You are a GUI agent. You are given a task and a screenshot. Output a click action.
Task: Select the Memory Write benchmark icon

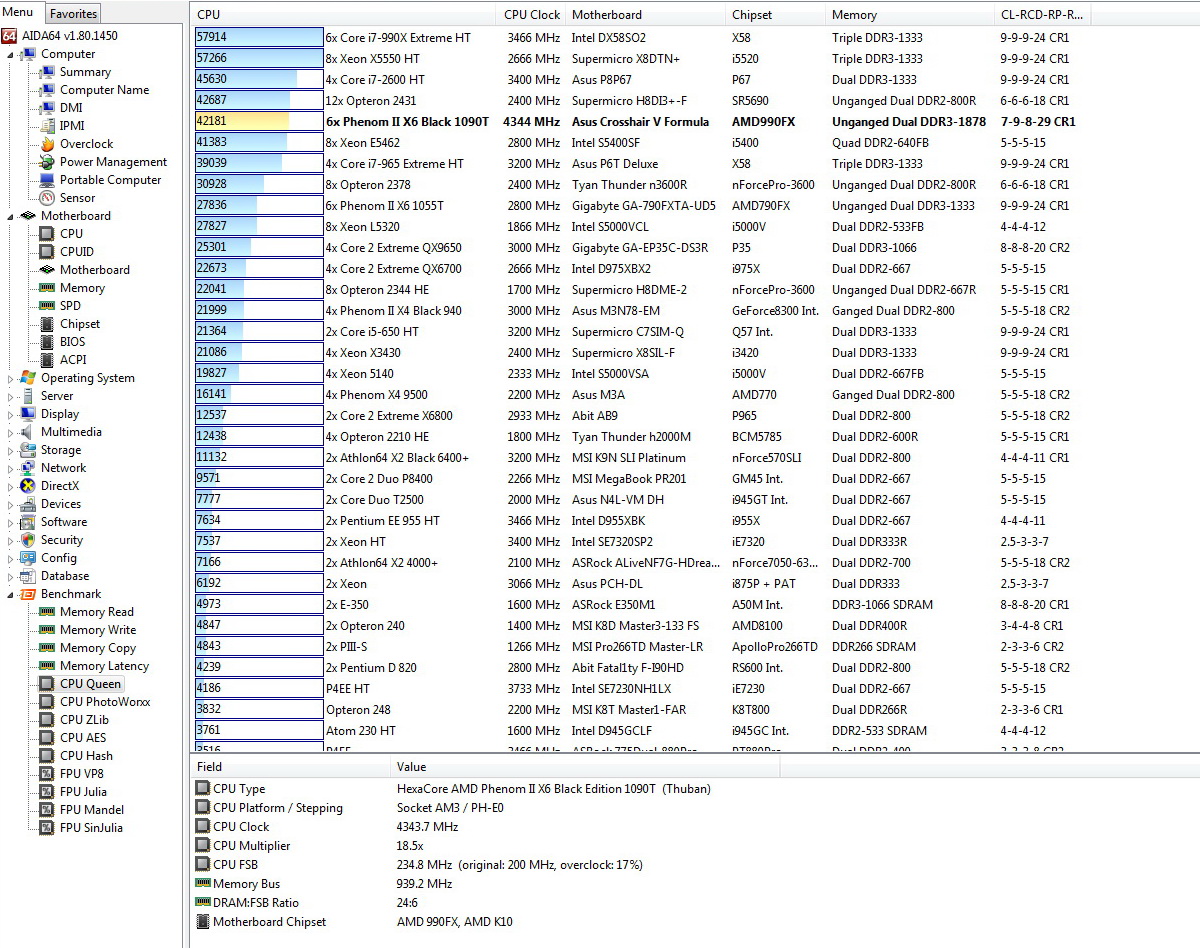[47, 630]
